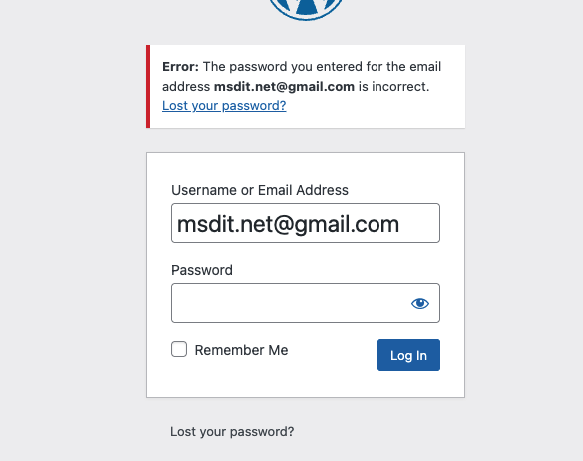Image resolution: width=583 pixels, height=461 pixels.
Task: Click the words "is incorrect." in notice
Action: pyautogui.click(x=394, y=87)
